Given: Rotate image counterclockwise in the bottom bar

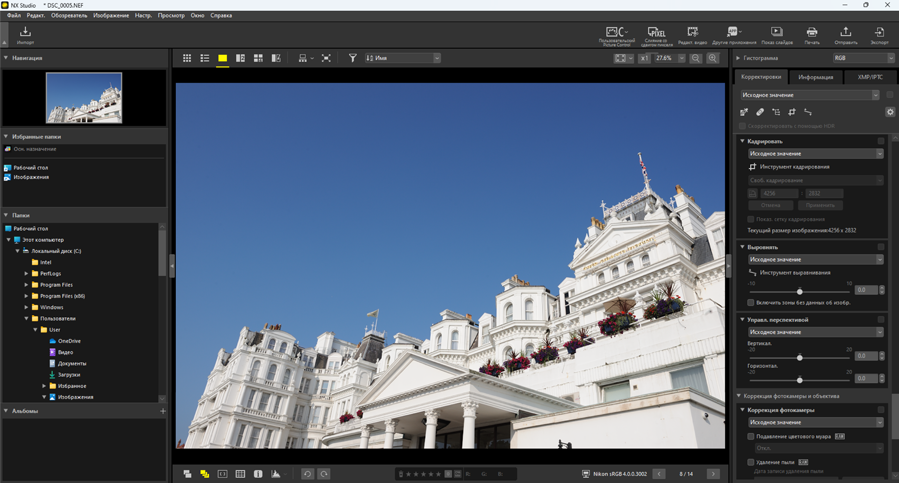Looking at the screenshot, I should (307, 474).
